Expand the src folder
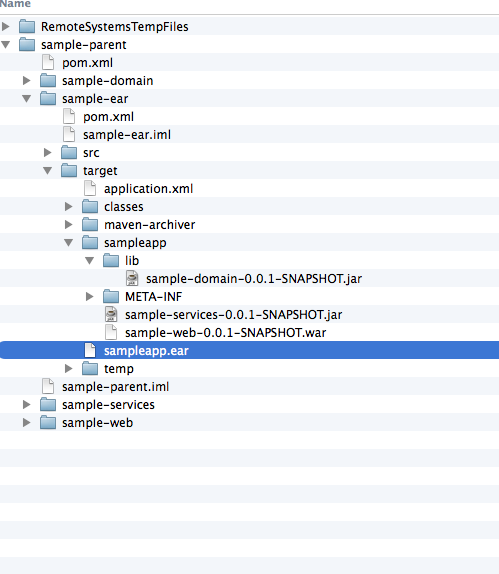The image size is (499, 574). click(48, 152)
